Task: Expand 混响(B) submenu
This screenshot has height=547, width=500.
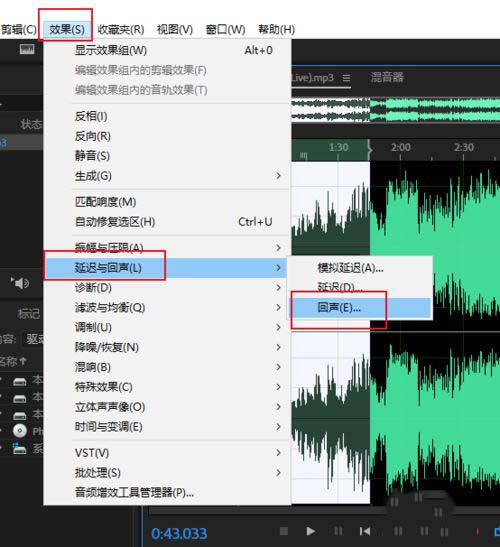Action: point(167,367)
